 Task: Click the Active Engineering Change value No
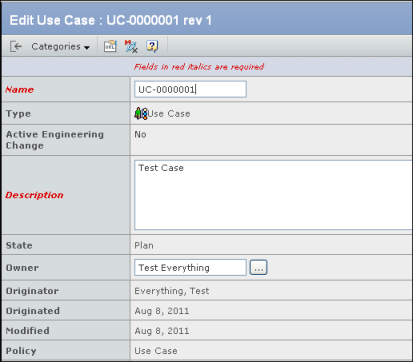pos(140,134)
